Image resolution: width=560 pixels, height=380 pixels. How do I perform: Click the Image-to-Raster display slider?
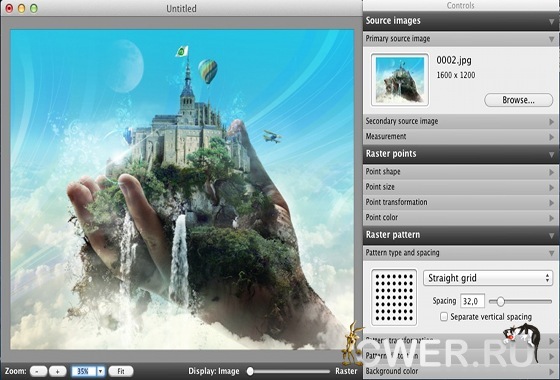pyautogui.click(x=289, y=371)
